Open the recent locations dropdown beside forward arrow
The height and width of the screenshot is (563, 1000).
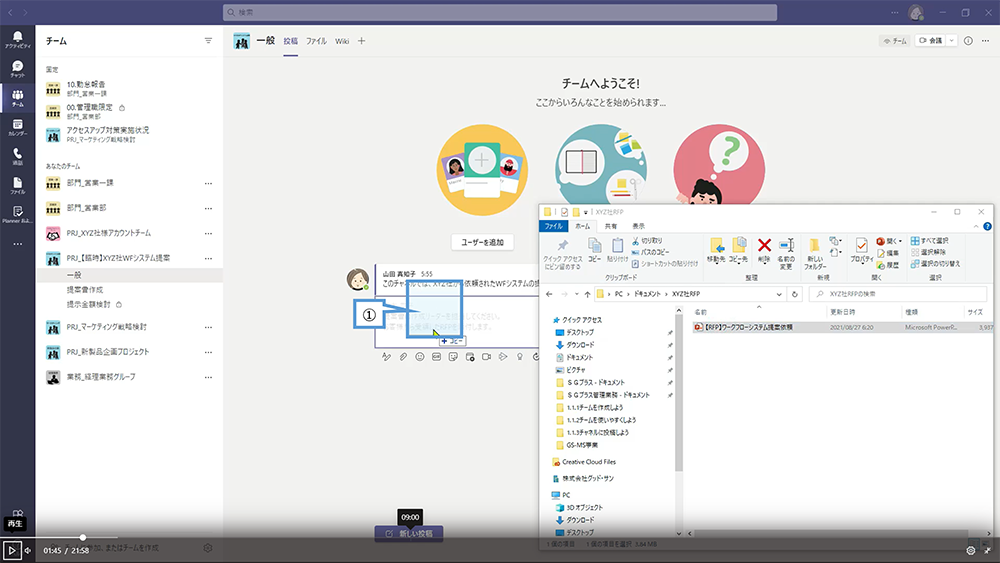tap(577, 294)
